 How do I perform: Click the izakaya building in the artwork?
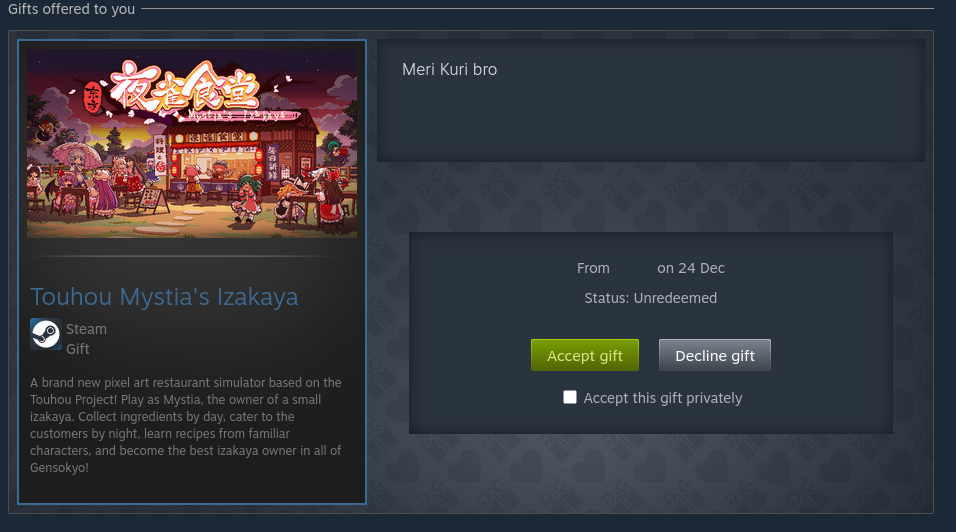coord(242,155)
